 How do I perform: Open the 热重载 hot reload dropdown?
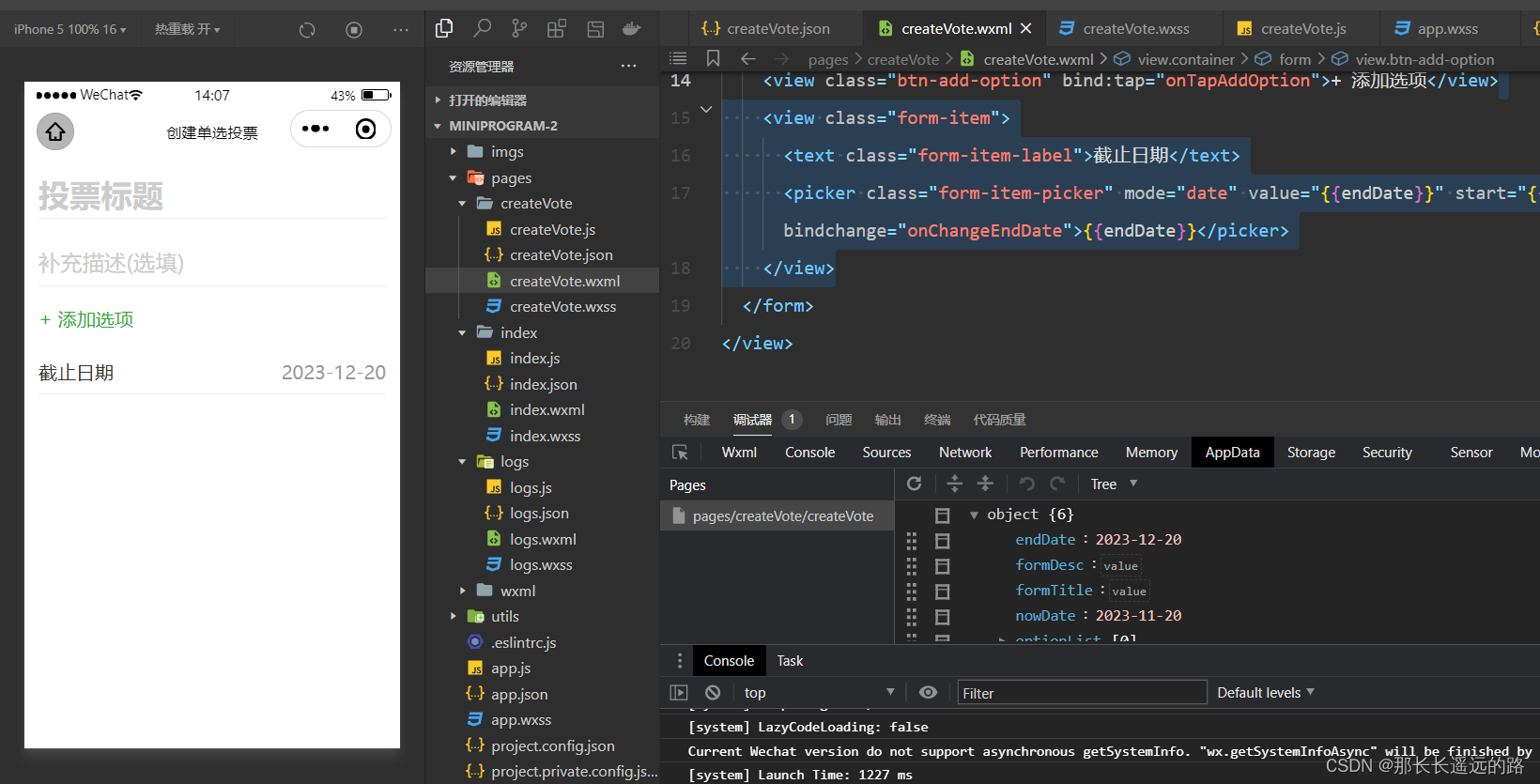point(188,30)
